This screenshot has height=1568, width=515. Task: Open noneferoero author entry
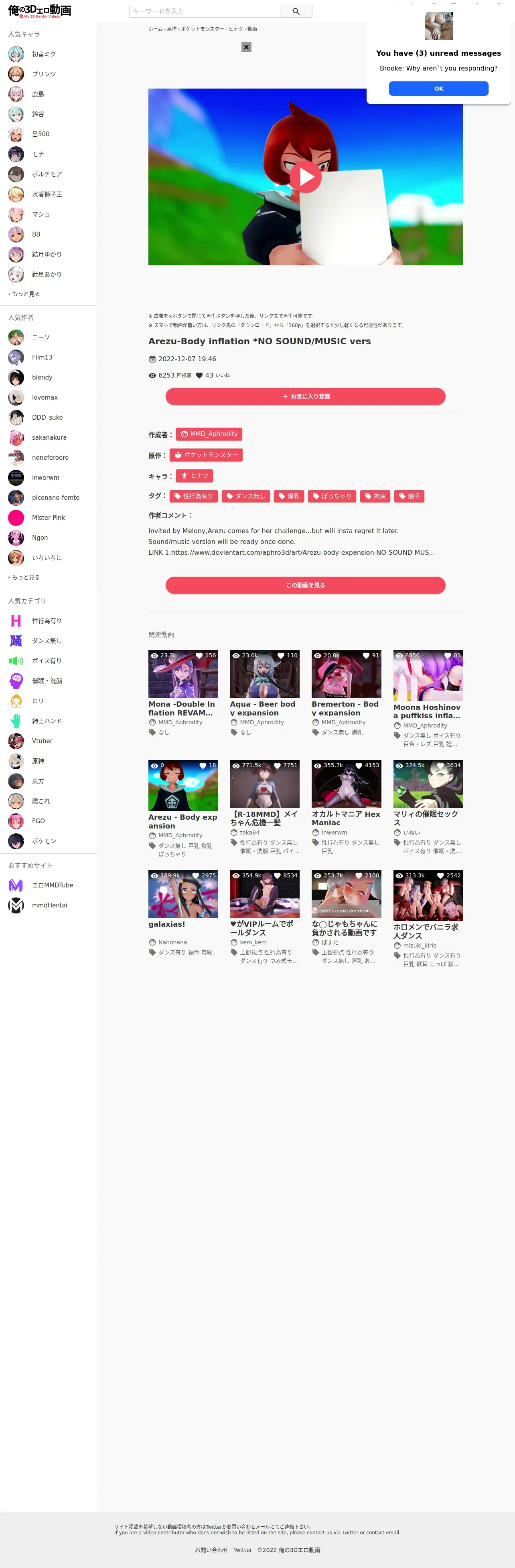point(48,458)
